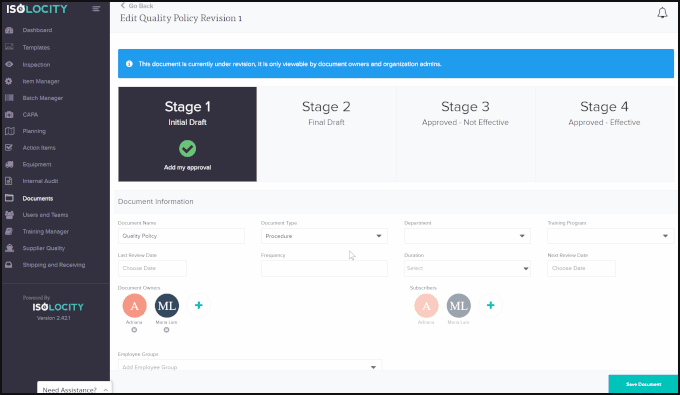The image size is (680, 395).
Task: Add a subscriber with plus icon
Action: 490,305
